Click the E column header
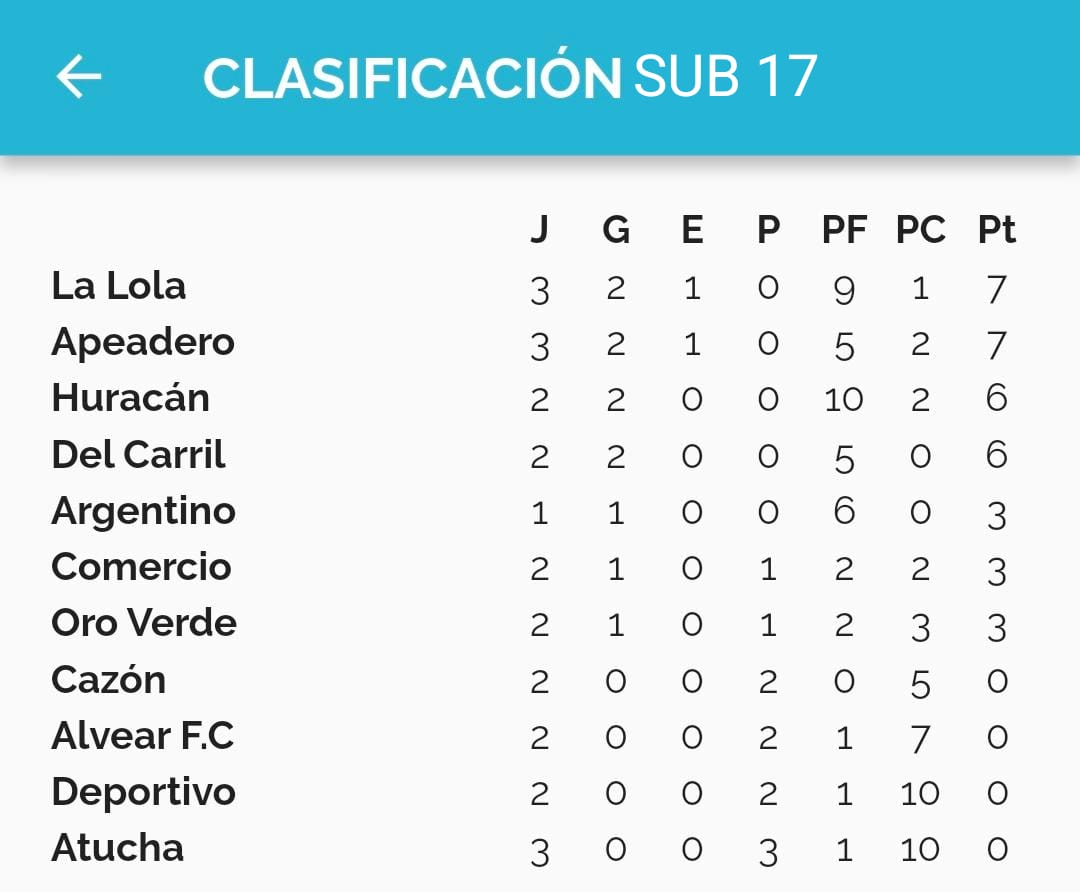 point(692,229)
